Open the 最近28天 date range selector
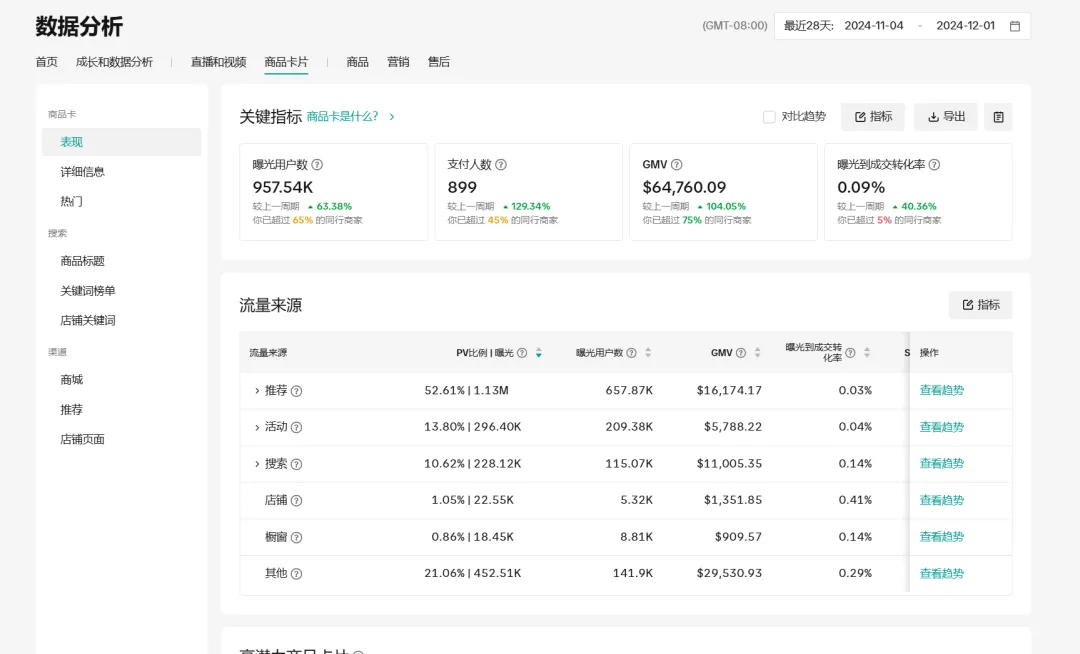 902,26
